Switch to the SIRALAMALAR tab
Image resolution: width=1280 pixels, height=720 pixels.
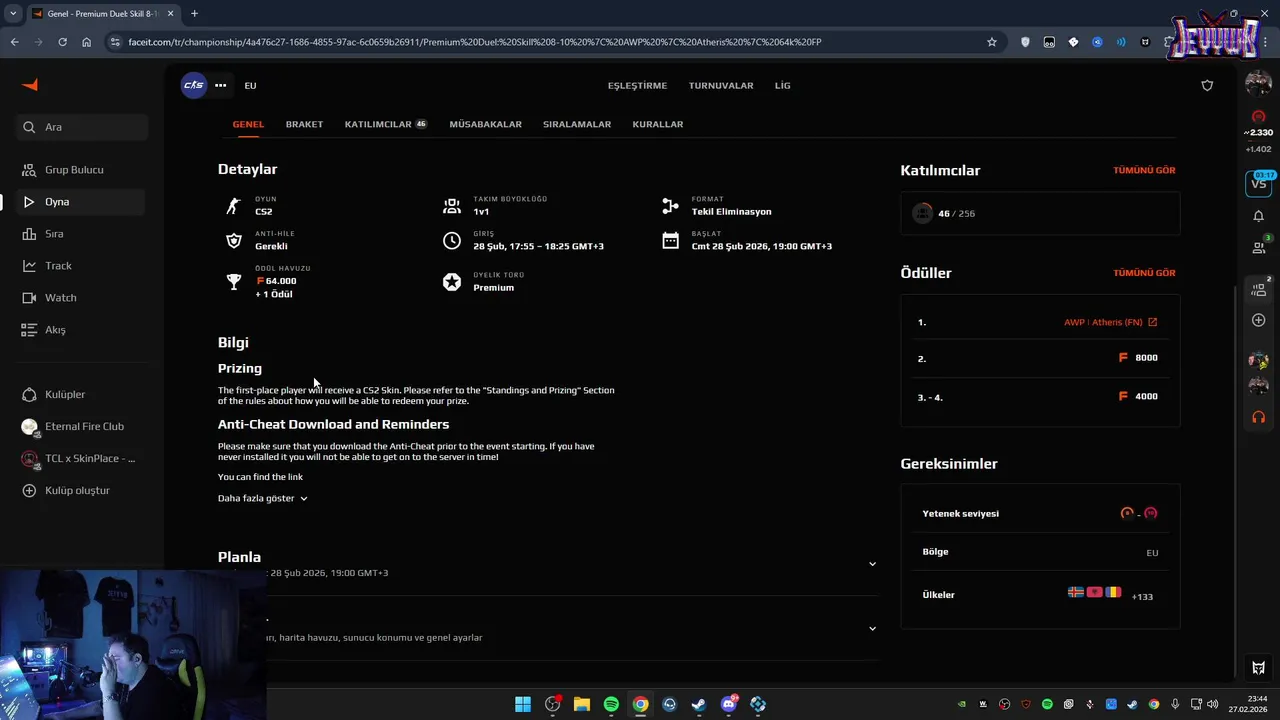[577, 124]
